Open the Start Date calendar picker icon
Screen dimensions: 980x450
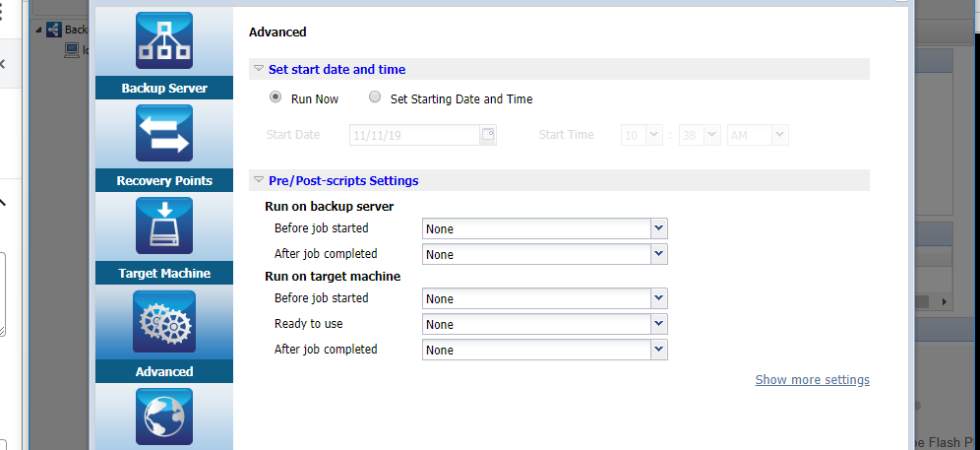coord(488,135)
